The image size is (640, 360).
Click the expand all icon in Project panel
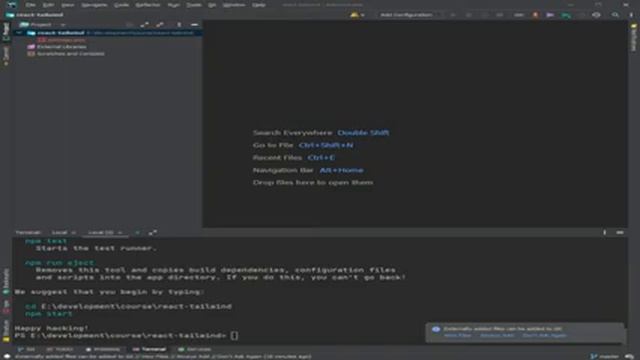point(144,25)
